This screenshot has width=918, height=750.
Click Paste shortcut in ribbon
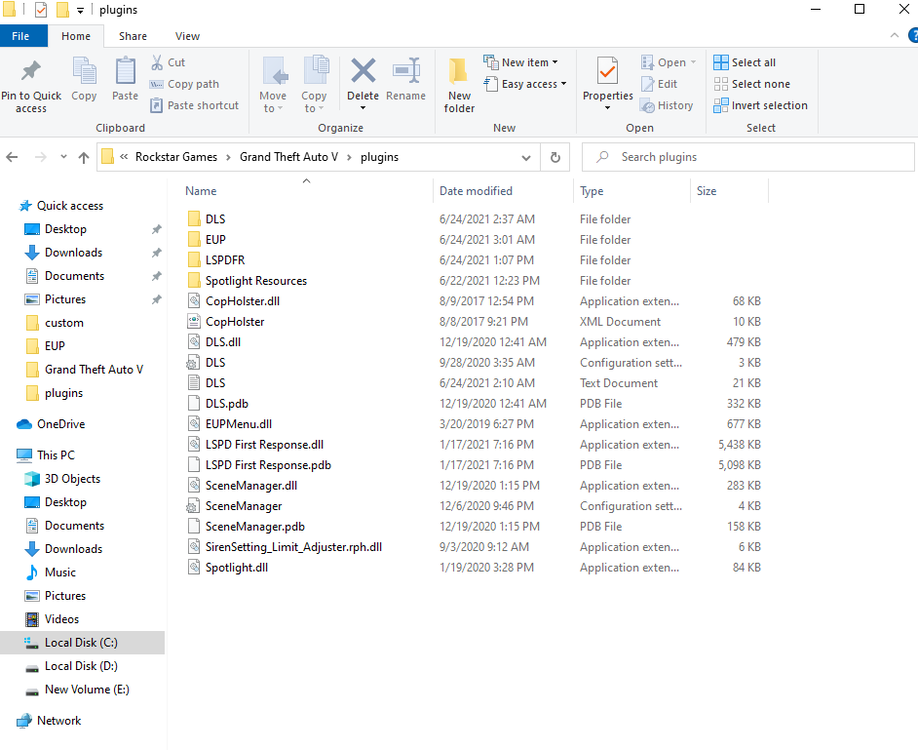coord(194,105)
